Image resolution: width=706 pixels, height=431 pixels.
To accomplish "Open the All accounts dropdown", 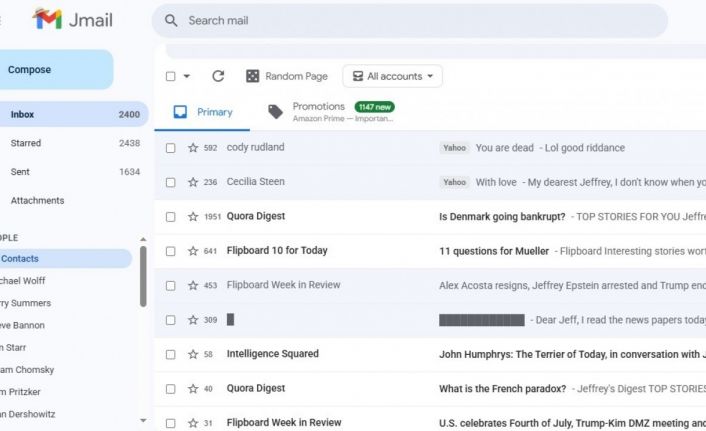I will [x=392, y=76].
